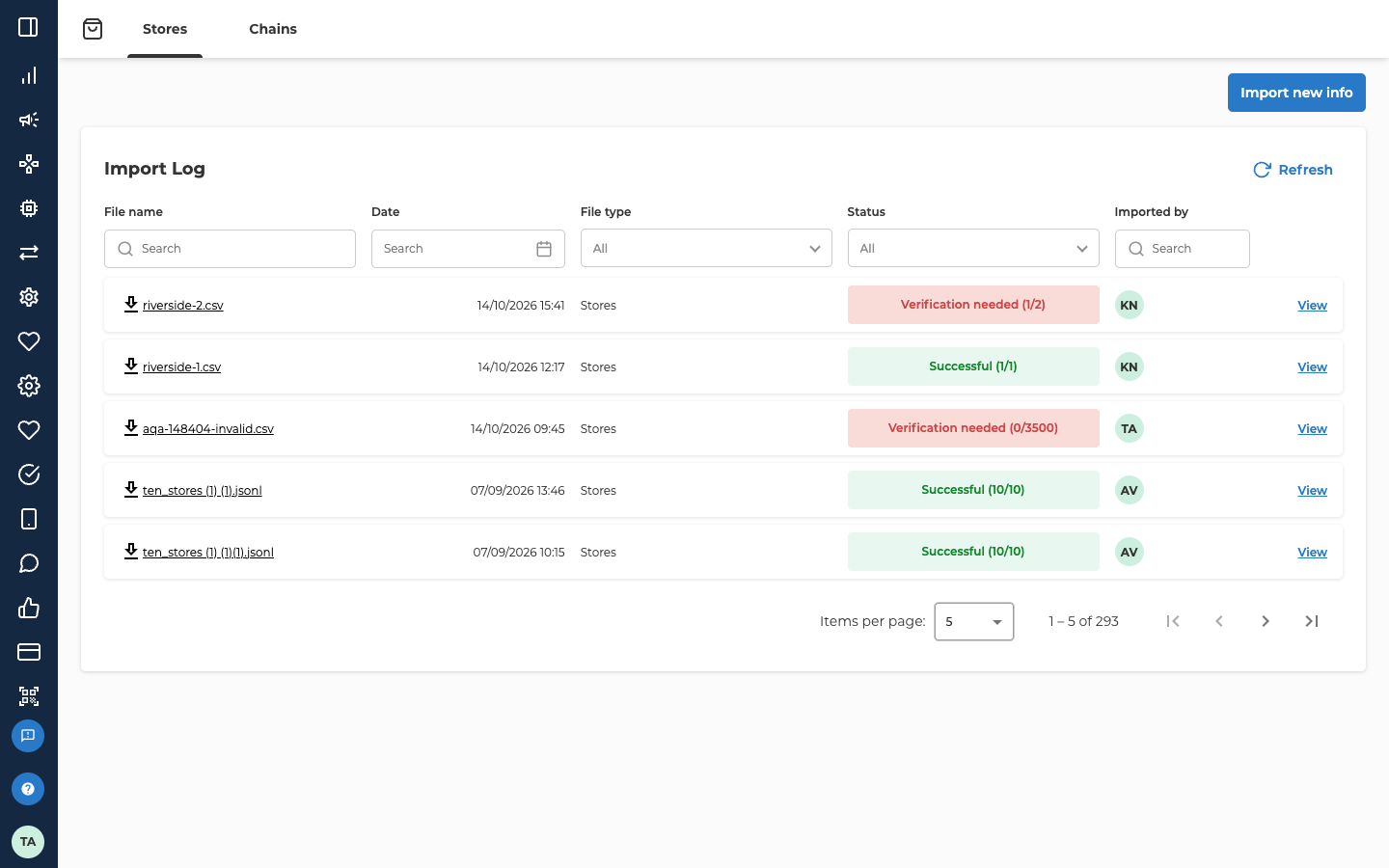Click the Verification needed (0/3500) status badge
The image size is (1389, 868).
[x=973, y=428]
